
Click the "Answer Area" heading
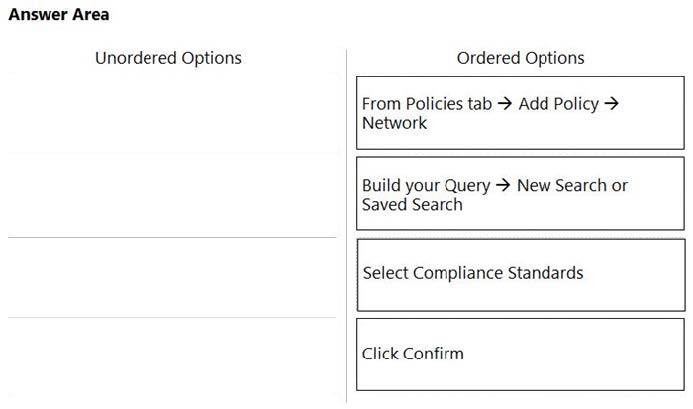click(x=59, y=15)
